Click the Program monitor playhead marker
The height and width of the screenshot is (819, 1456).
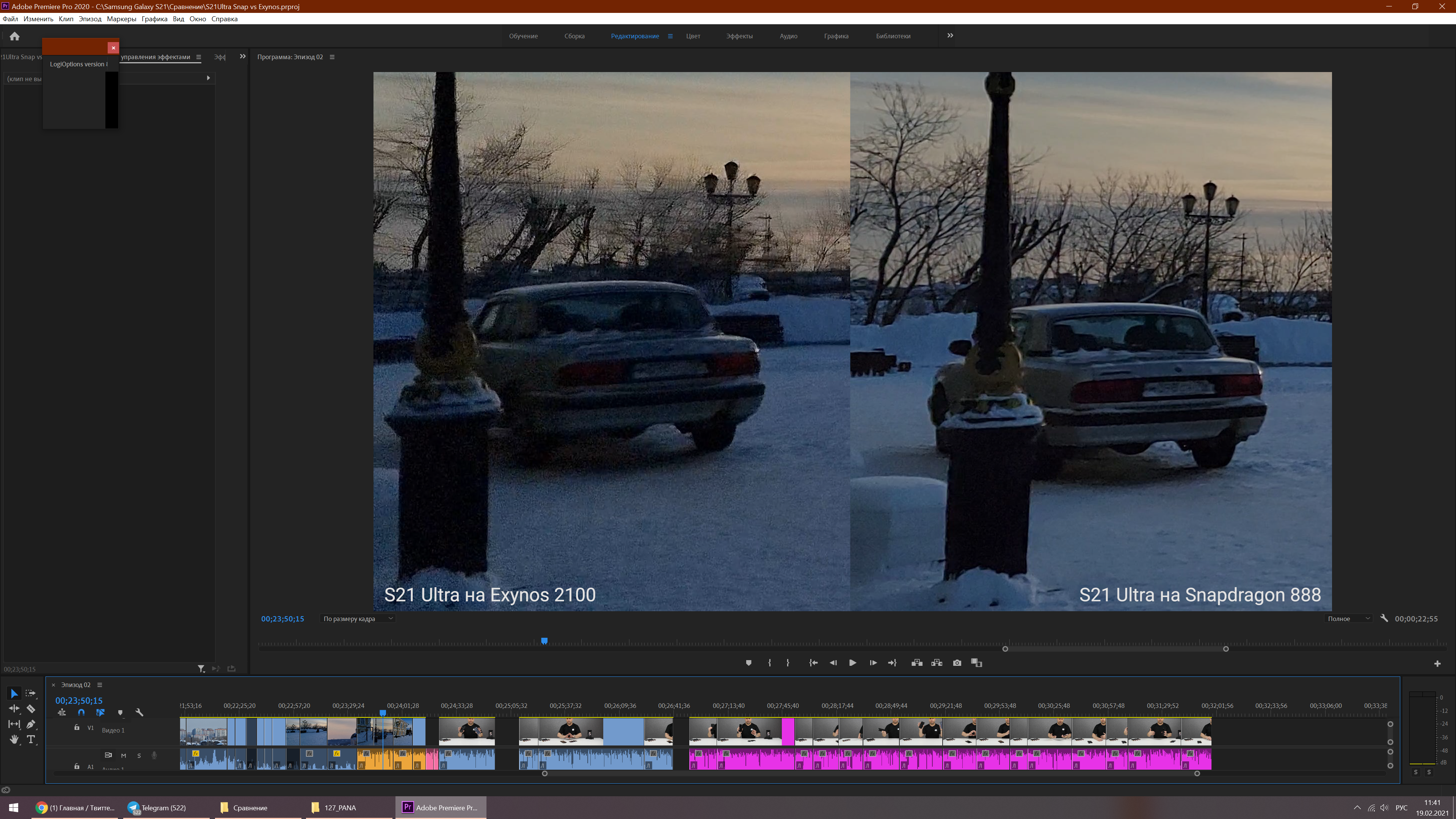[544, 641]
